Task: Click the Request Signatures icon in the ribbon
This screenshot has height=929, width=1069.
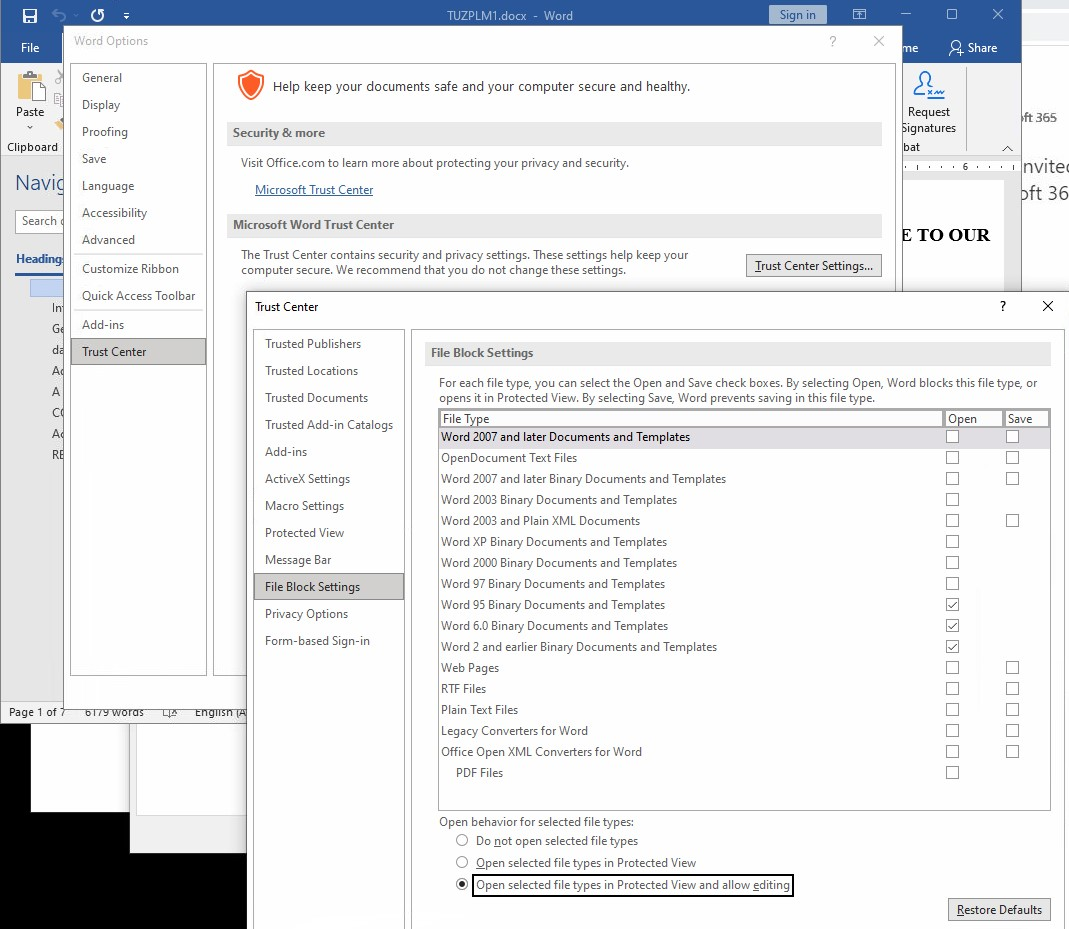Action: (x=928, y=85)
